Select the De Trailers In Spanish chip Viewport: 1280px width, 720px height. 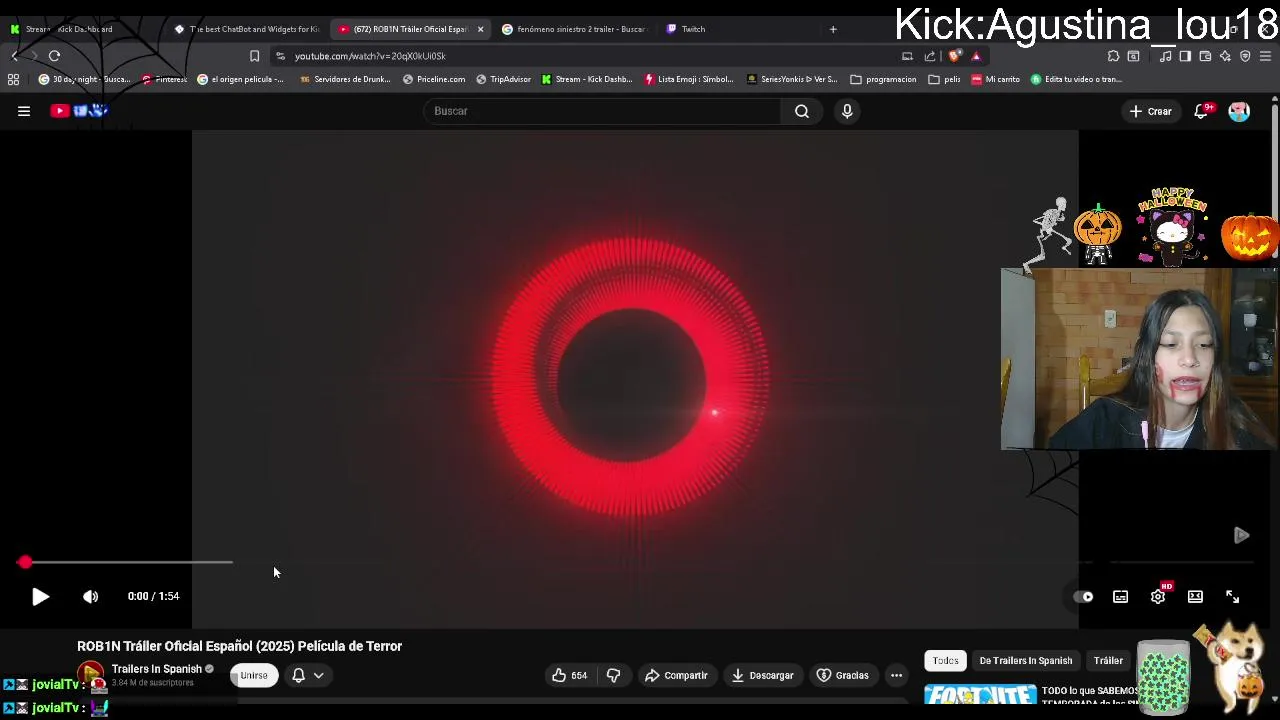pos(1025,661)
